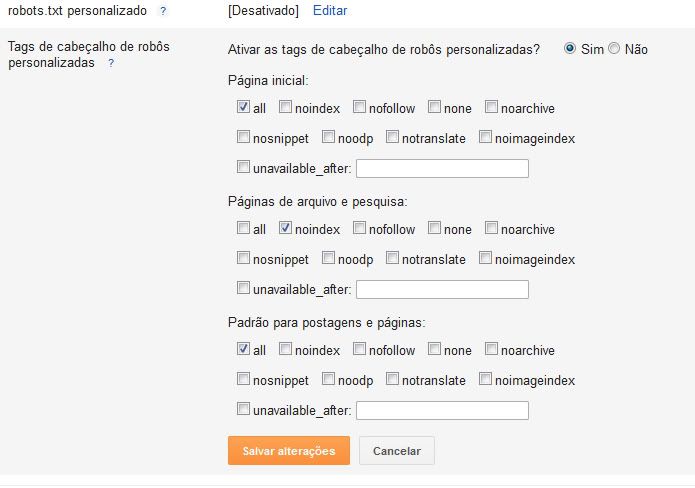Check nofollow for Páginas de arquivo e pesquisa
695x488 pixels.
coord(360,228)
